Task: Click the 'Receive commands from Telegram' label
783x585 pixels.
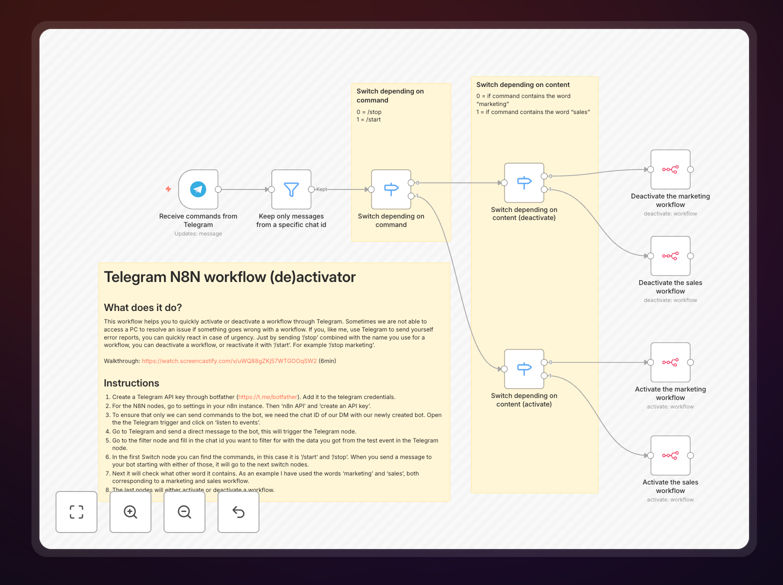Action: pyautogui.click(x=198, y=220)
